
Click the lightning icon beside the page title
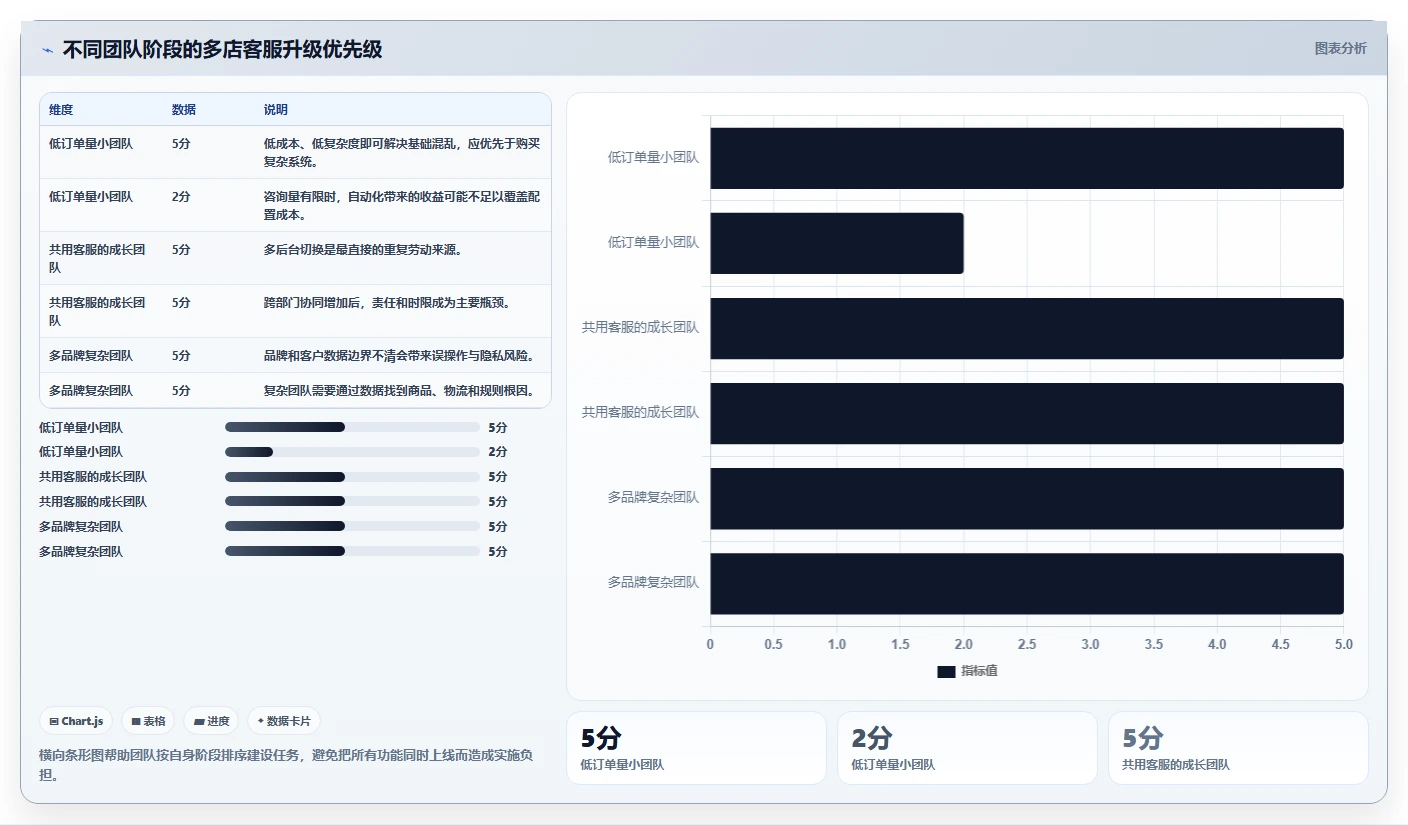click(x=47, y=50)
